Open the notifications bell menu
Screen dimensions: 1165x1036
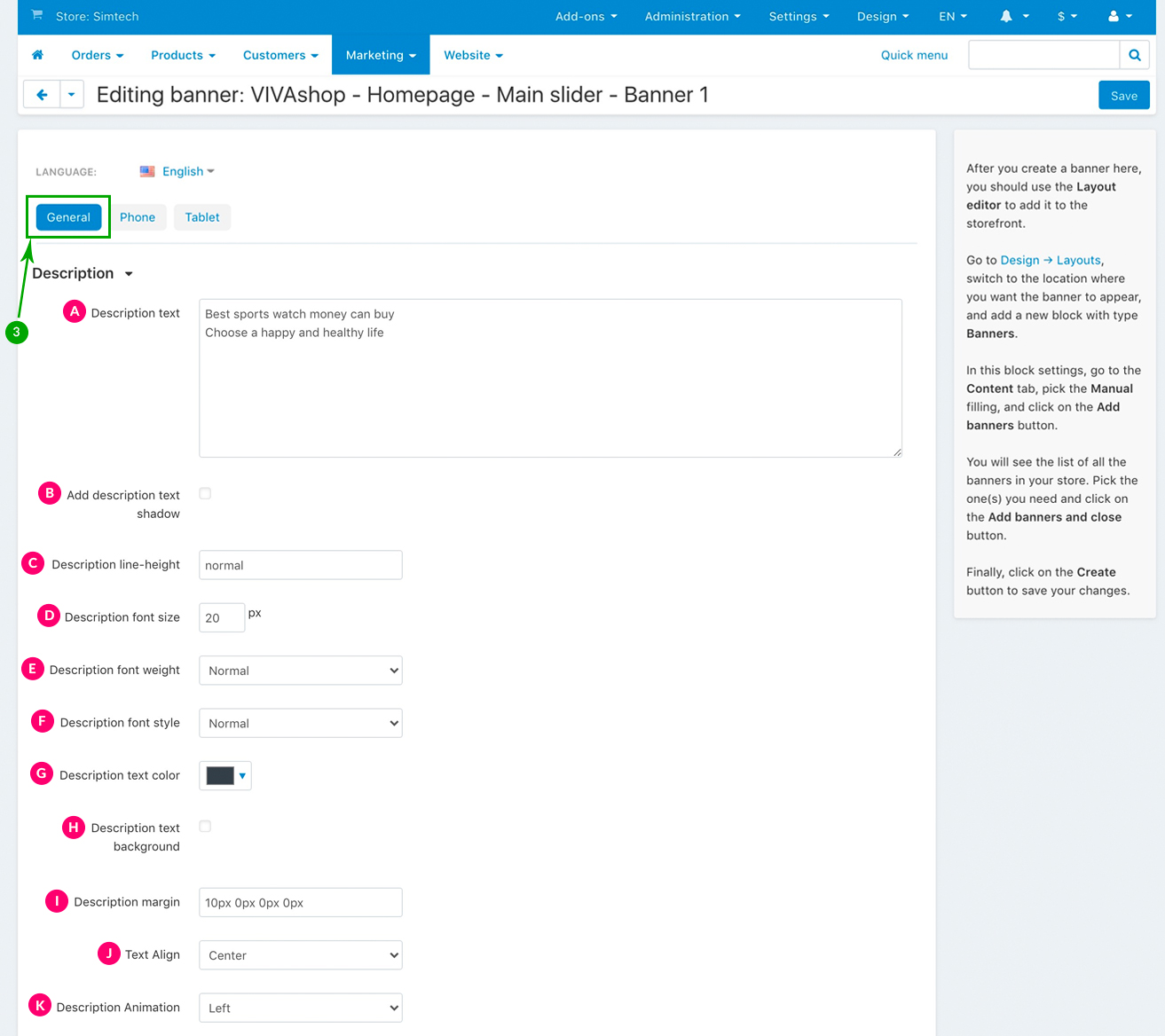point(1014,16)
